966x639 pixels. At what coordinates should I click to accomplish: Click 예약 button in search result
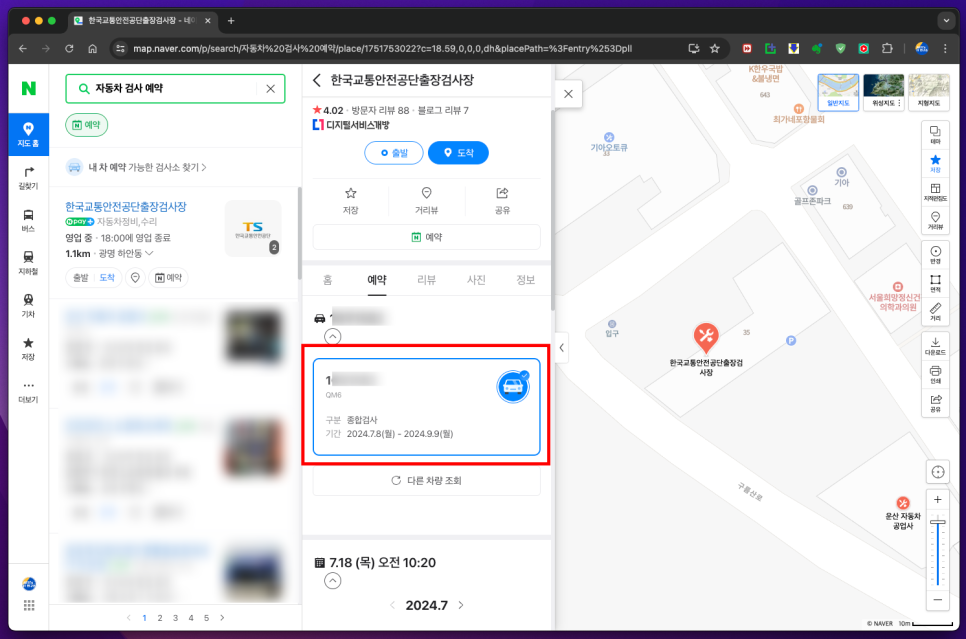click(x=168, y=278)
